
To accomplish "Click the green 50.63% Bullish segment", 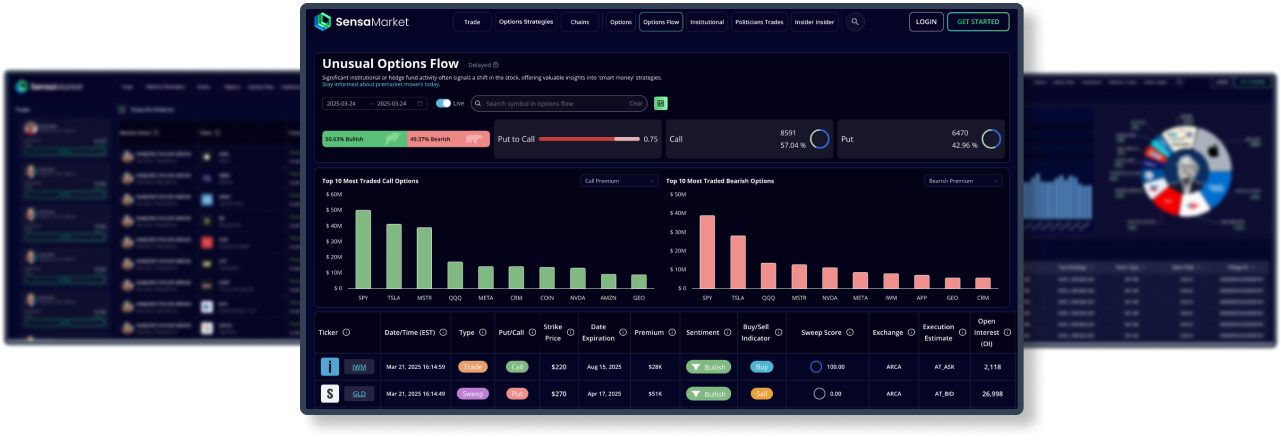I will click(365, 139).
